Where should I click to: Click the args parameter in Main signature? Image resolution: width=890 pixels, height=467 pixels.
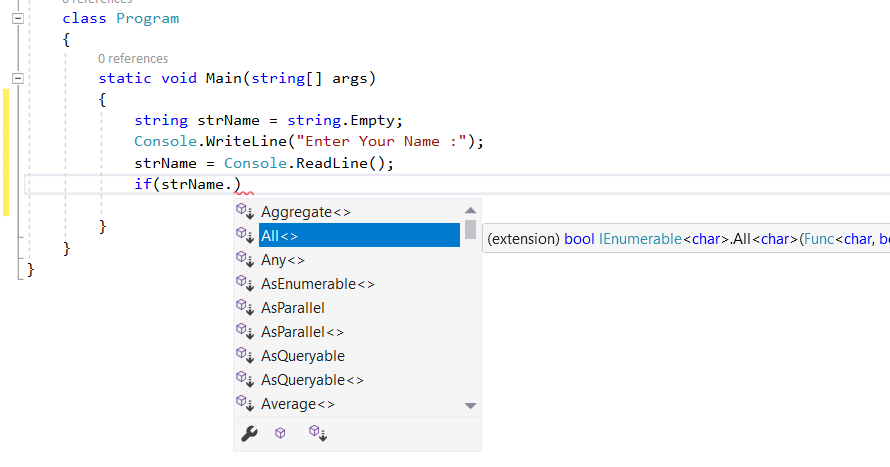[350, 78]
